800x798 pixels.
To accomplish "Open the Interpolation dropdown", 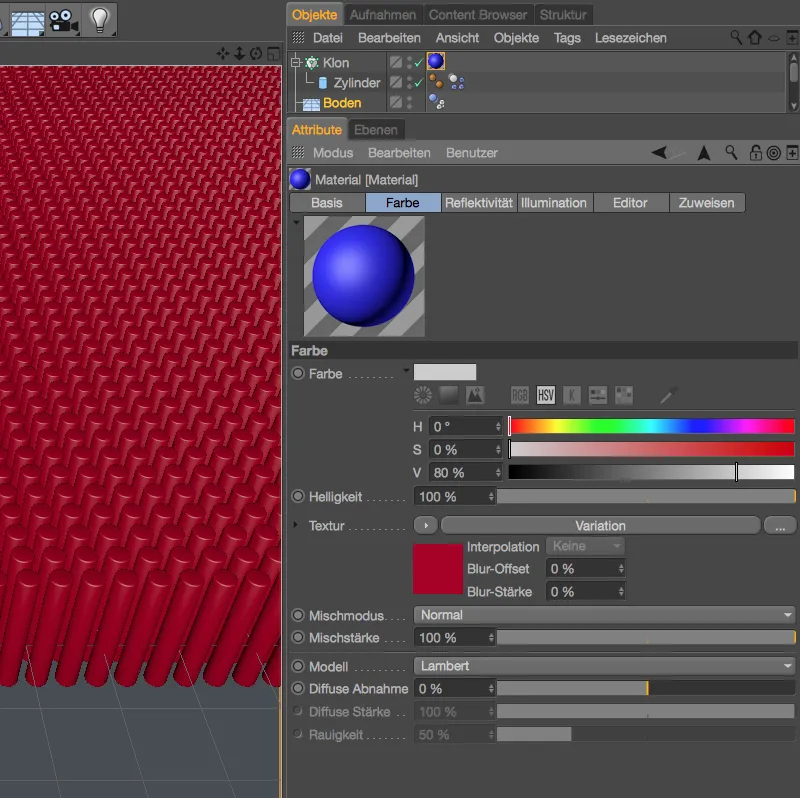I will pyautogui.click(x=585, y=546).
